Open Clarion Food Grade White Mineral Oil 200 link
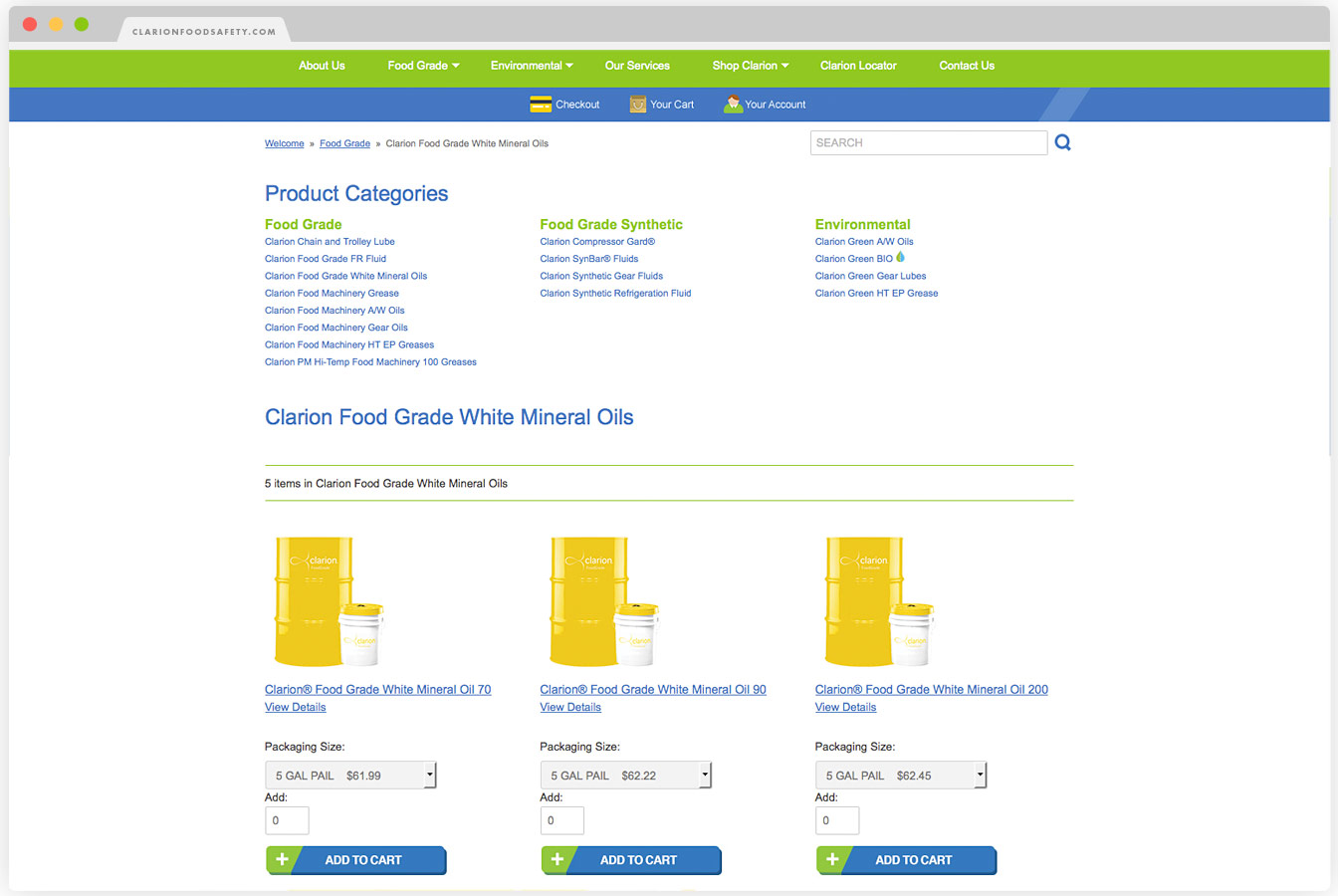Image resolution: width=1338 pixels, height=896 pixels. coord(932,689)
